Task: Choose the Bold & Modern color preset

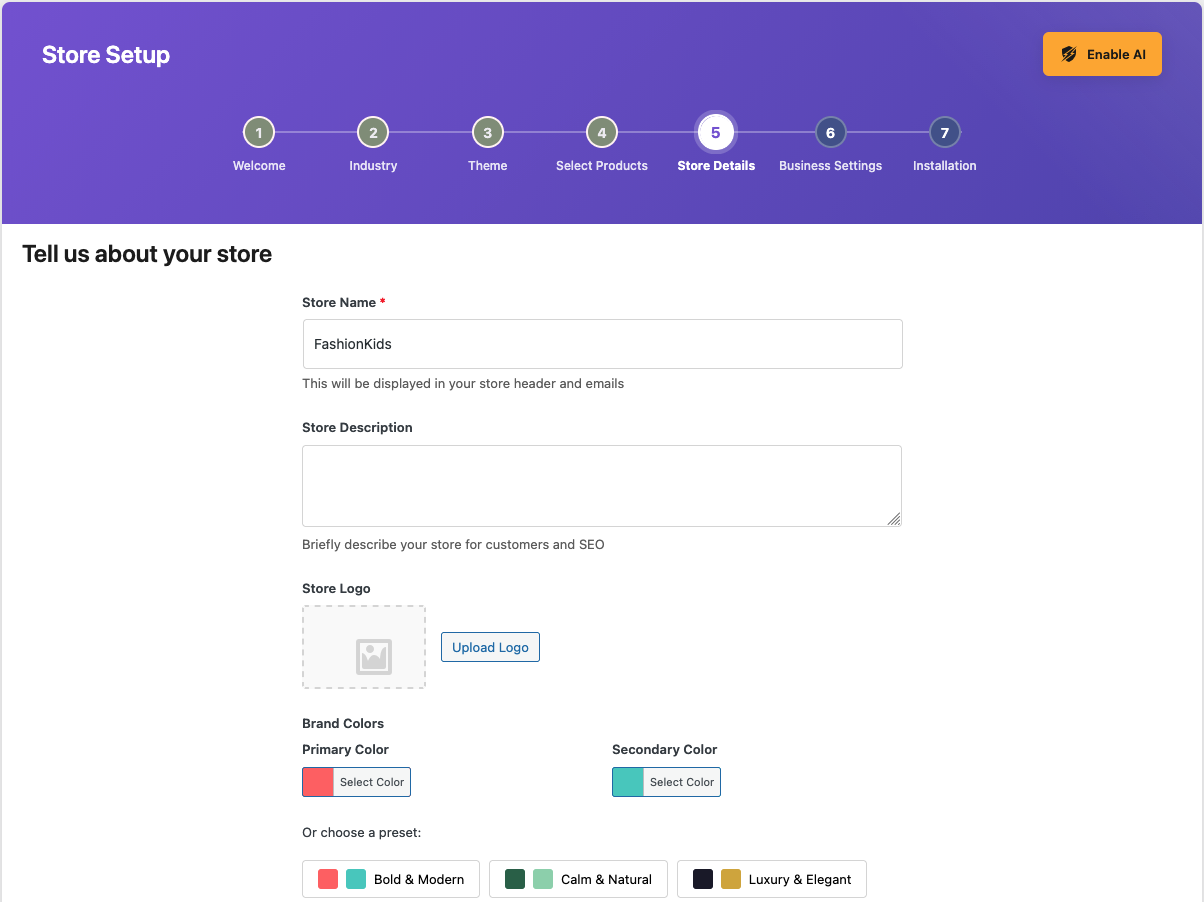Action: 390,878
